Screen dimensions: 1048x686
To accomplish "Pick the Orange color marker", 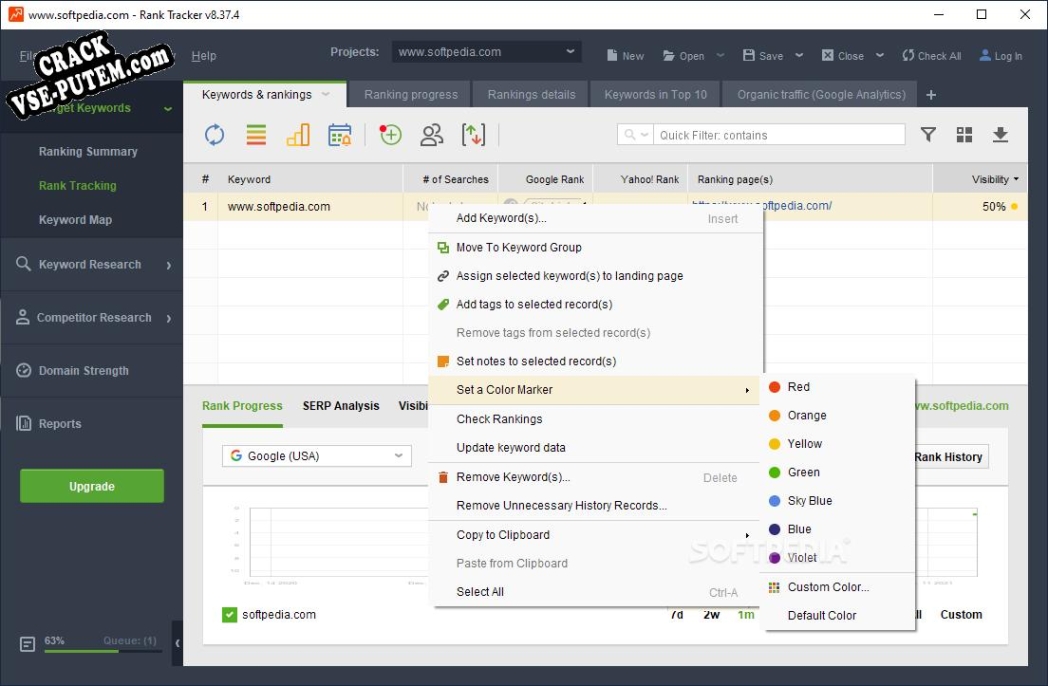I will tap(839, 415).
